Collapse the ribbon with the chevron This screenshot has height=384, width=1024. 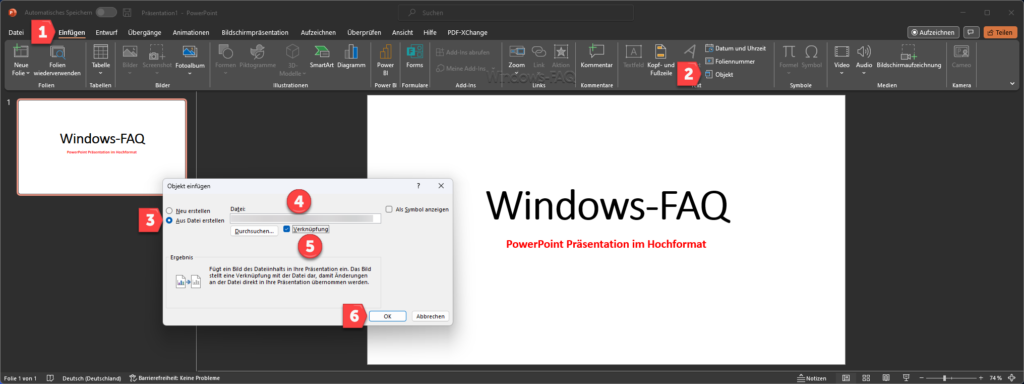(x=1012, y=84)
